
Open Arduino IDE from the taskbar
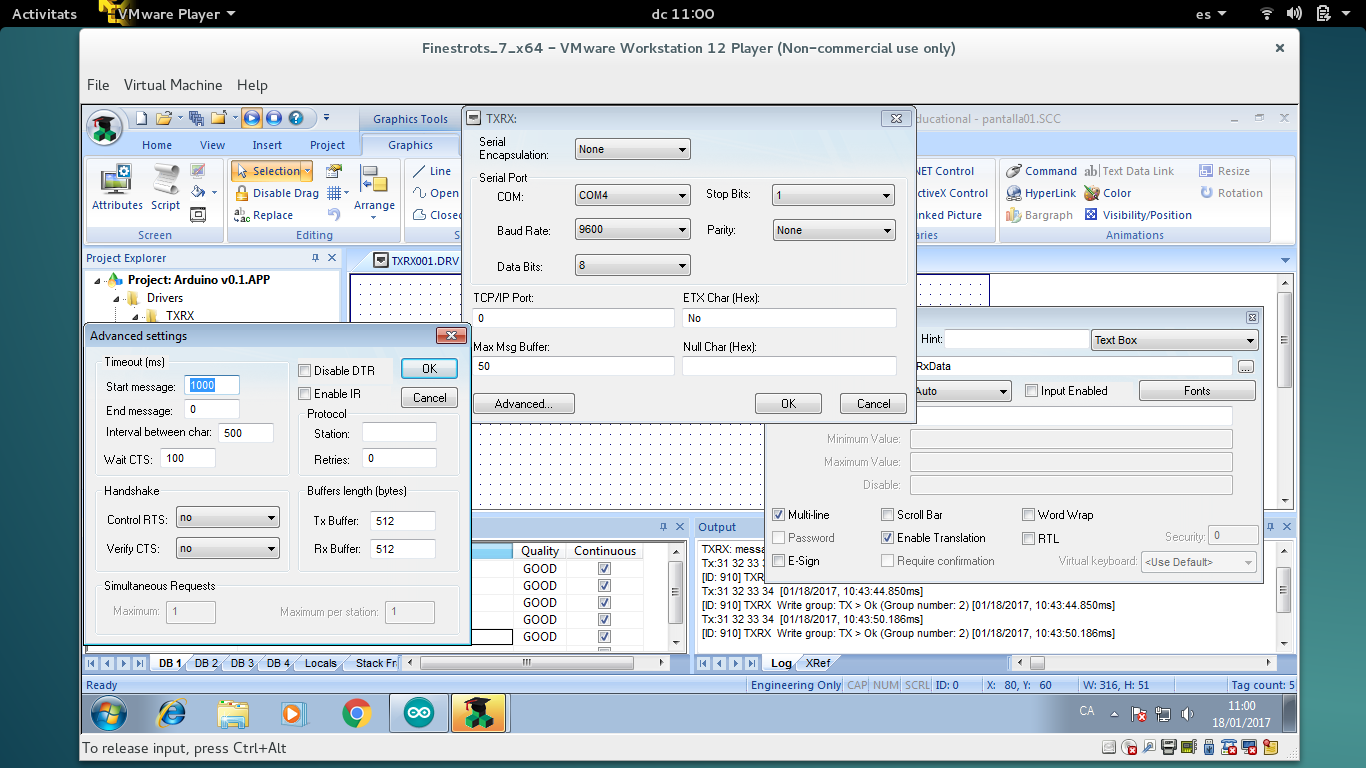point(419,713)
